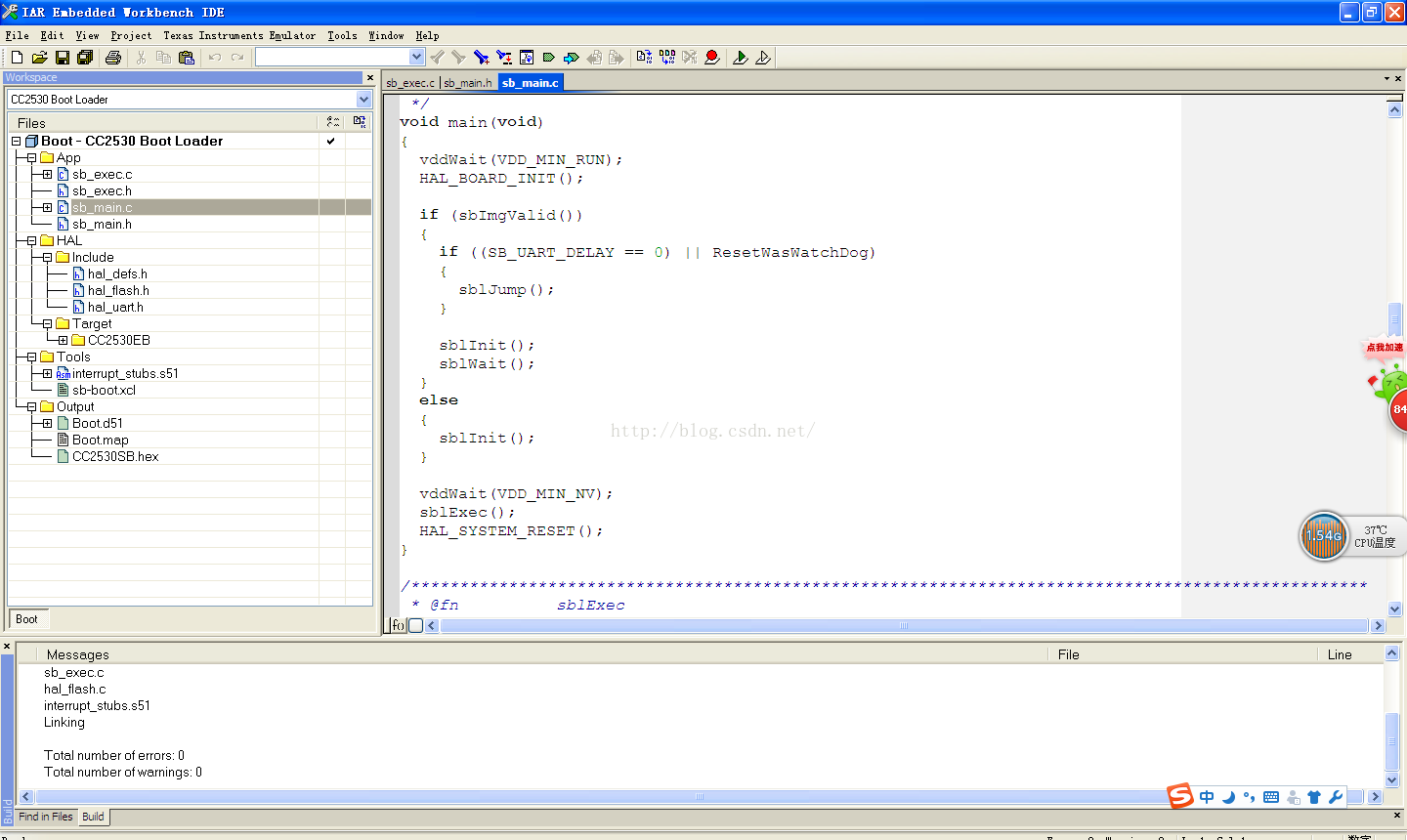
Task: Select the Build output tab
Action: pyautogui.click(x=93, y=817)
